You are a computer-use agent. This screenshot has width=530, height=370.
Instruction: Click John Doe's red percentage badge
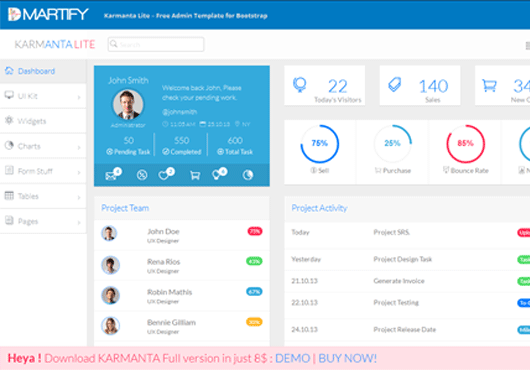point(255,231)
